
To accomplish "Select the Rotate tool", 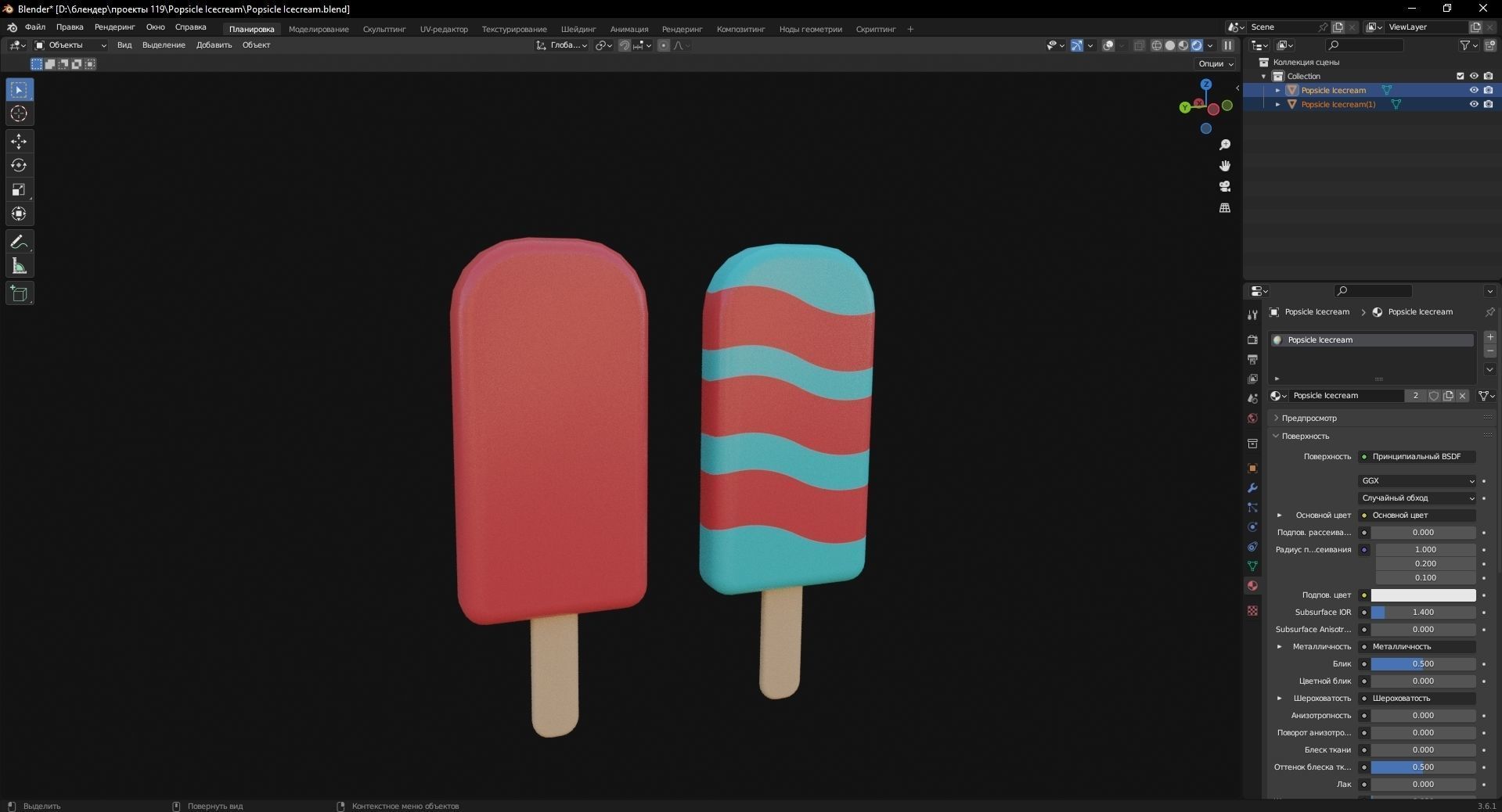I will click(x=18, y=165).
